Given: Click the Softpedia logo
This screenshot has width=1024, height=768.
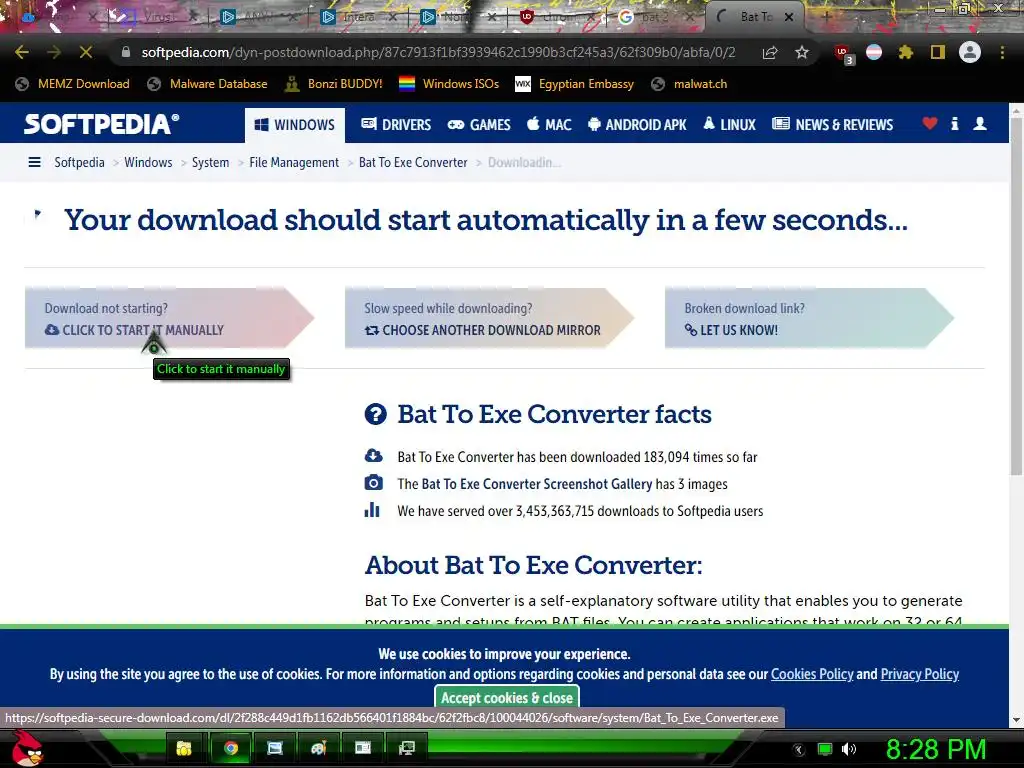Looking at the screenshot, I should pyautogui.click(x=101, y=124).
